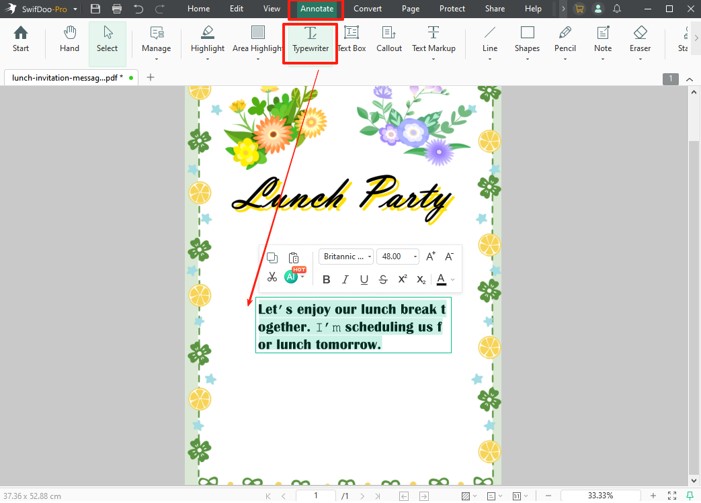This screenshot has width=701, height=503.
Task: Open the notifications bell in title bar
Action: [617, 8]
